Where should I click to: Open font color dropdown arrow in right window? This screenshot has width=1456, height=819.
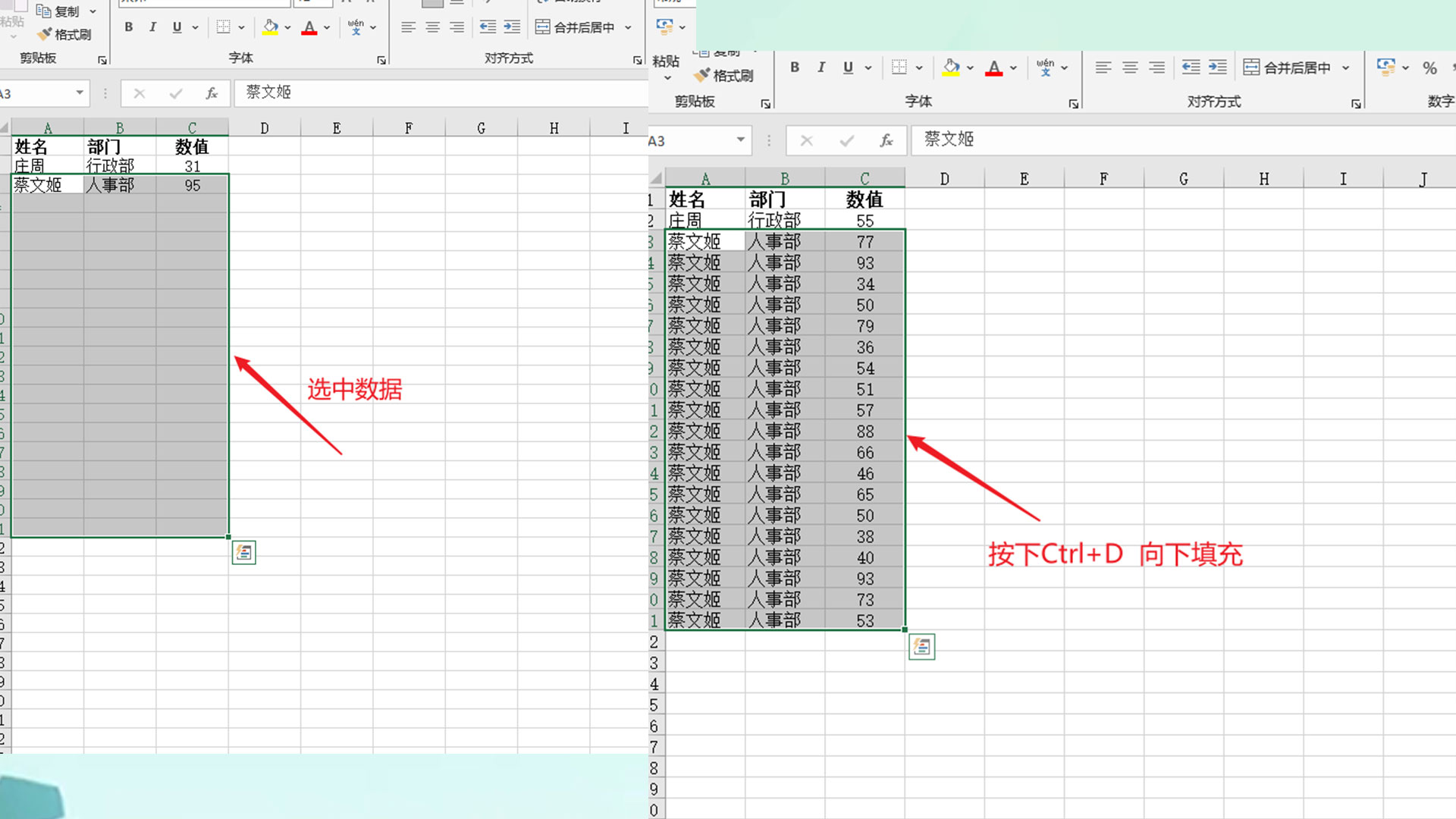tap(1013, 67)
